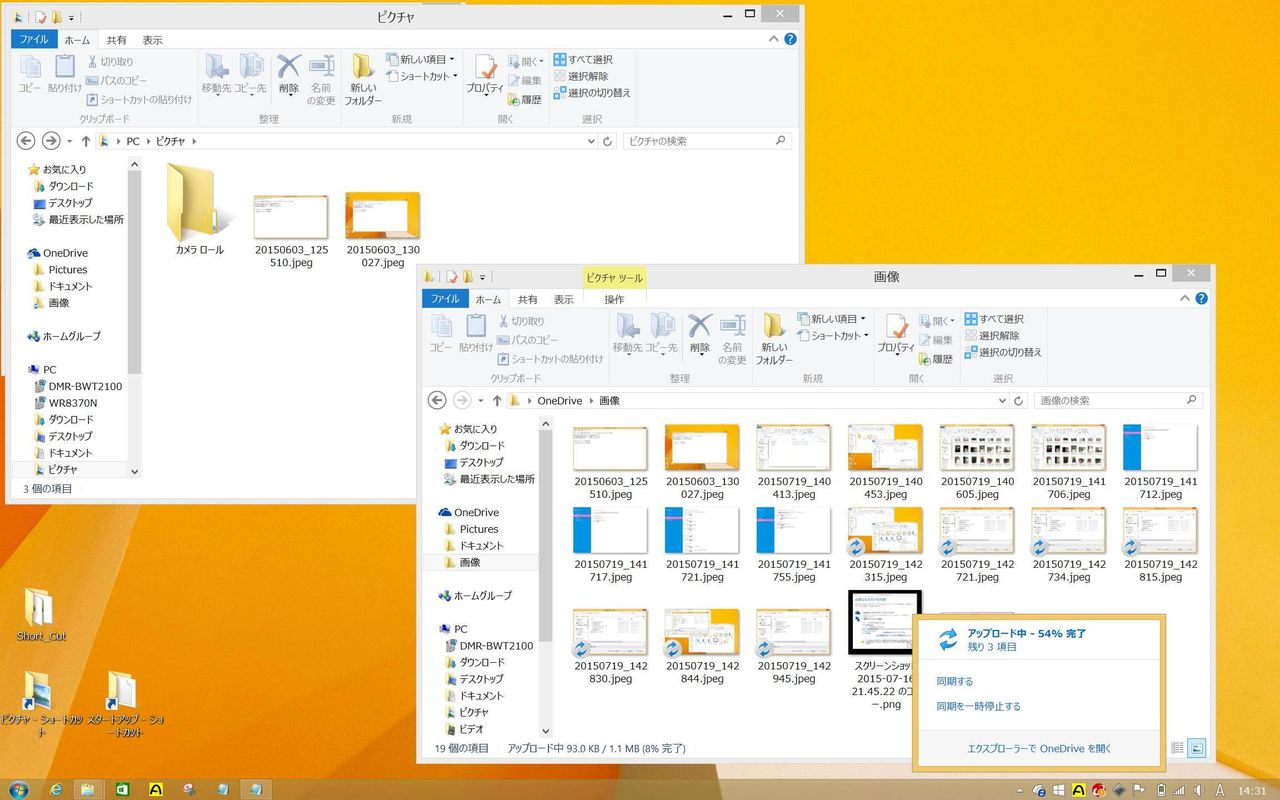Open the Short_Cut desktop icon
Viewport: 1280px width, 800px height.
[x=40, y=614]
